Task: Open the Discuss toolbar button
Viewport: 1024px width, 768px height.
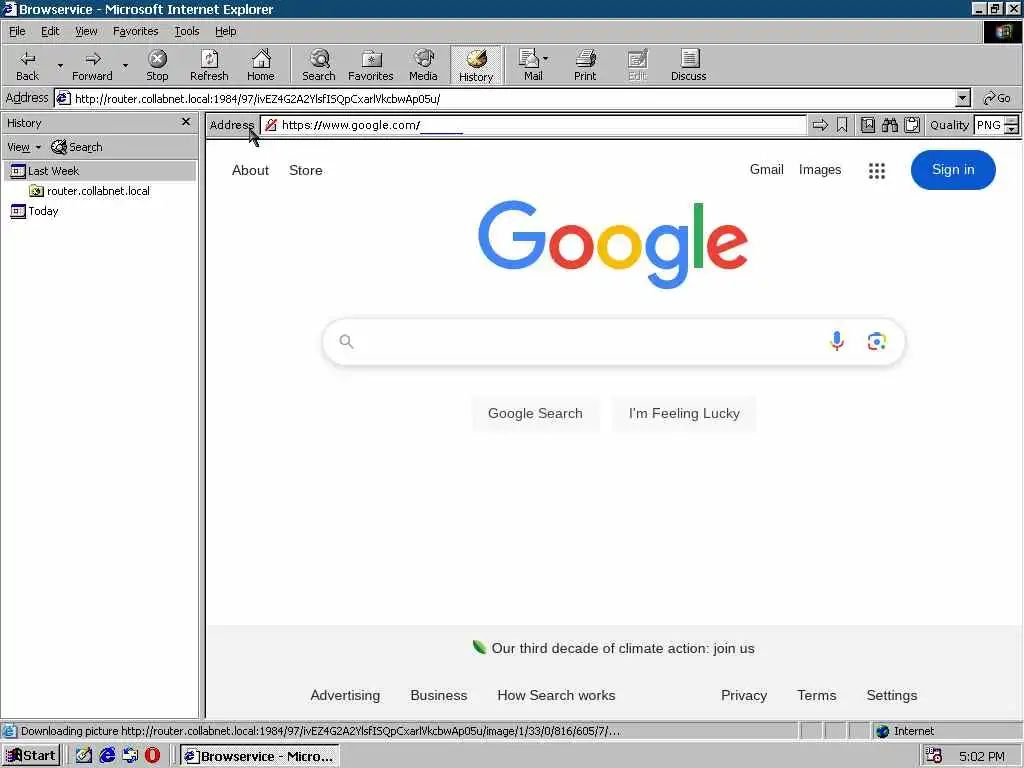Action: (688, 65)
